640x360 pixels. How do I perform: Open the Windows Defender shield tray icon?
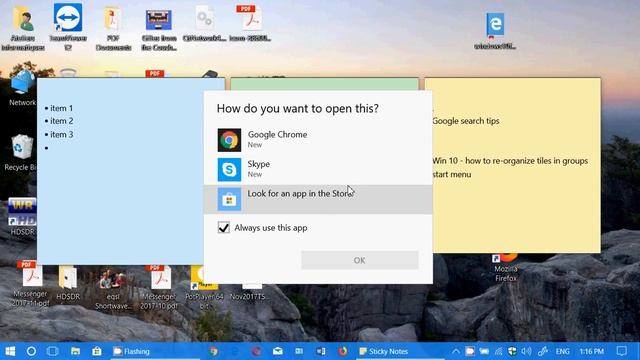pos(512,351)
